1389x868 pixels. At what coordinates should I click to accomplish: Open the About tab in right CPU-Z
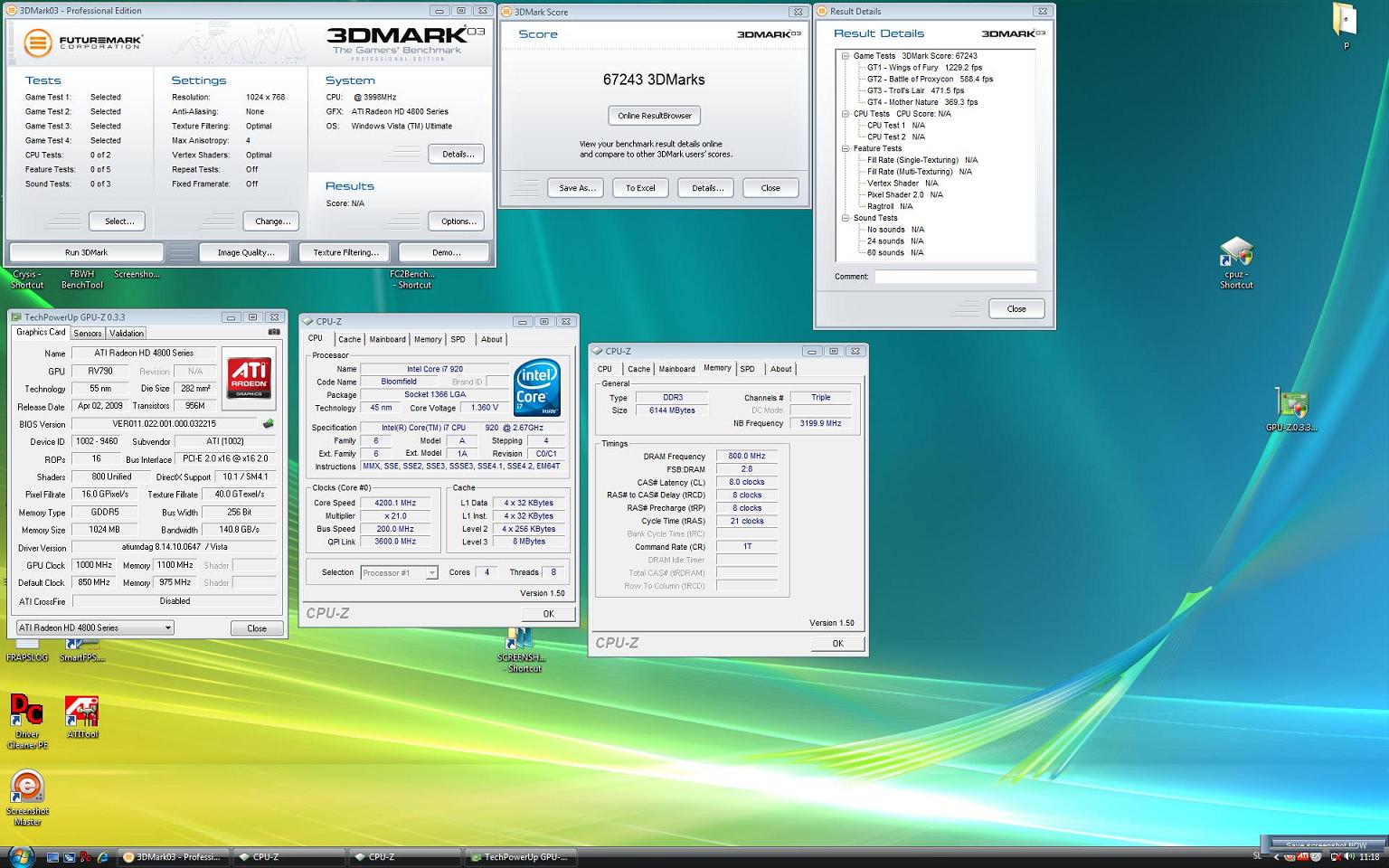(780, 369)
